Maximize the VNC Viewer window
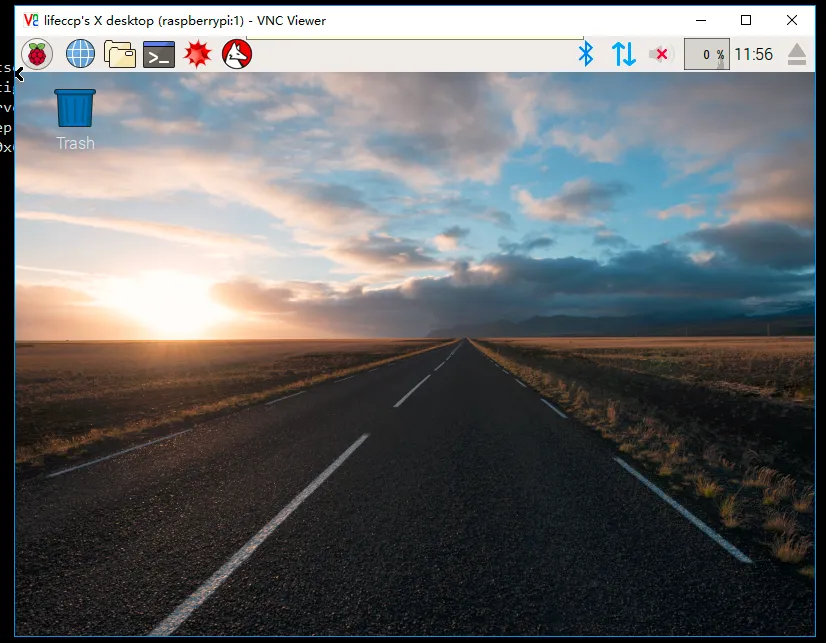 746,21
